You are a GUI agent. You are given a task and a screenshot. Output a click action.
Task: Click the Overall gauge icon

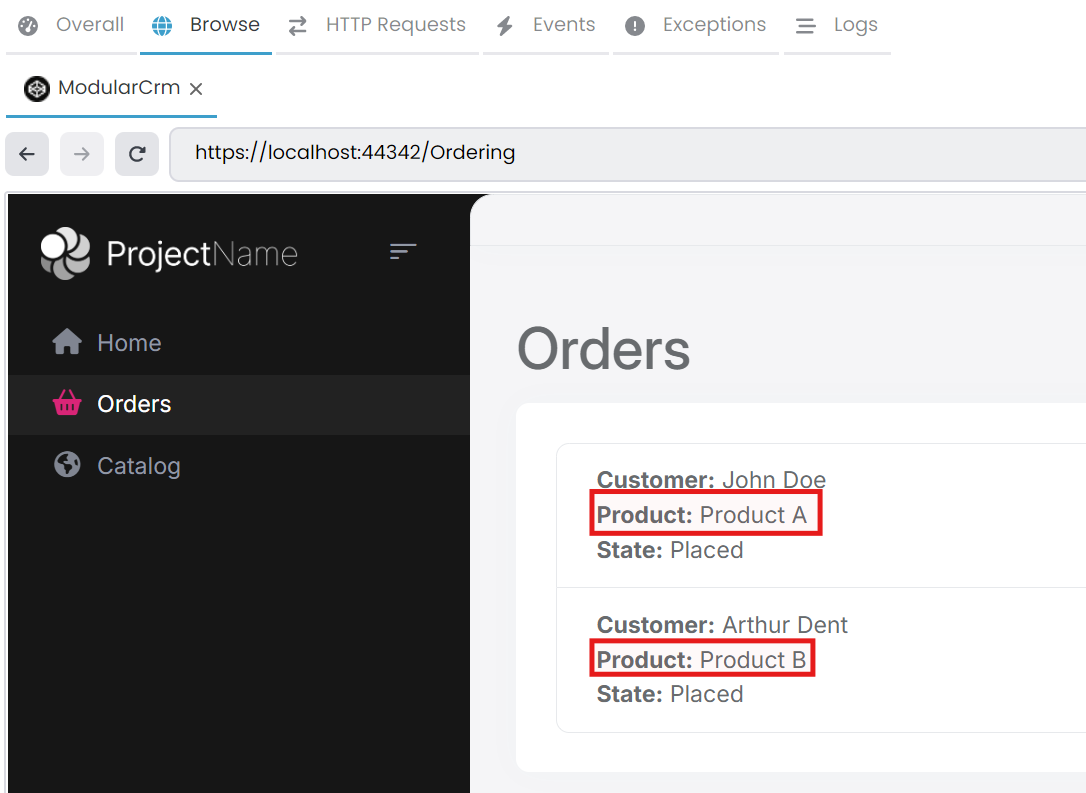pos(29,25)
